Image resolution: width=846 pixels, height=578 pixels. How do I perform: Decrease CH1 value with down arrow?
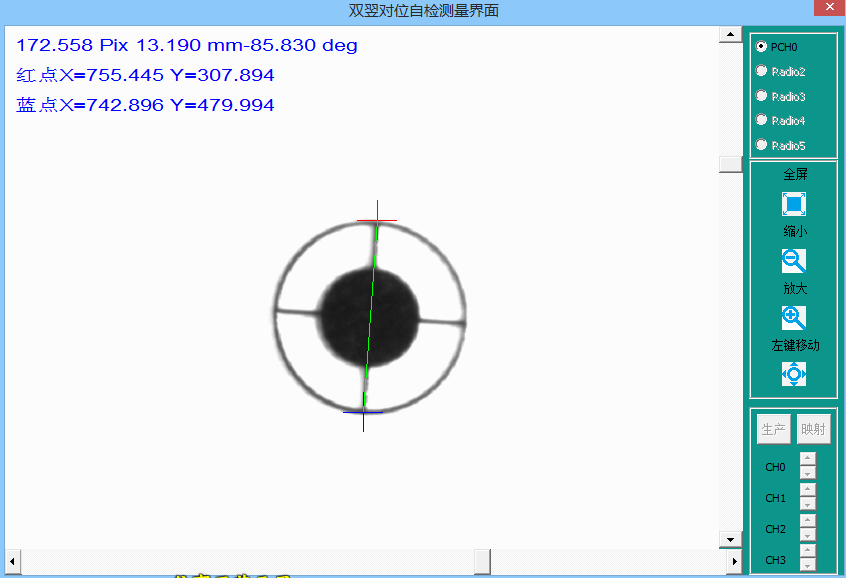[x=808, y=504]
